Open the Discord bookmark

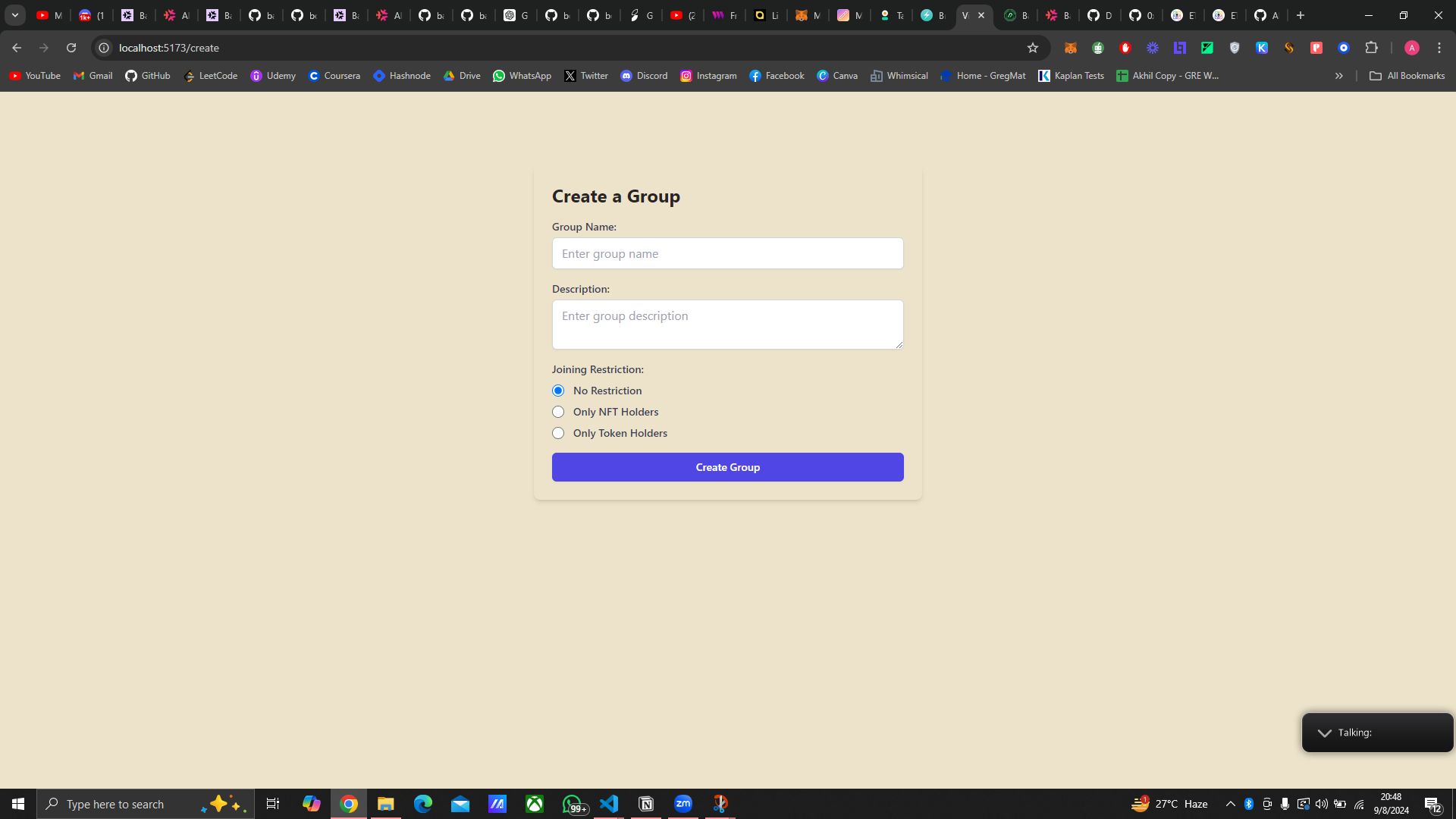(x=644, y=76)
